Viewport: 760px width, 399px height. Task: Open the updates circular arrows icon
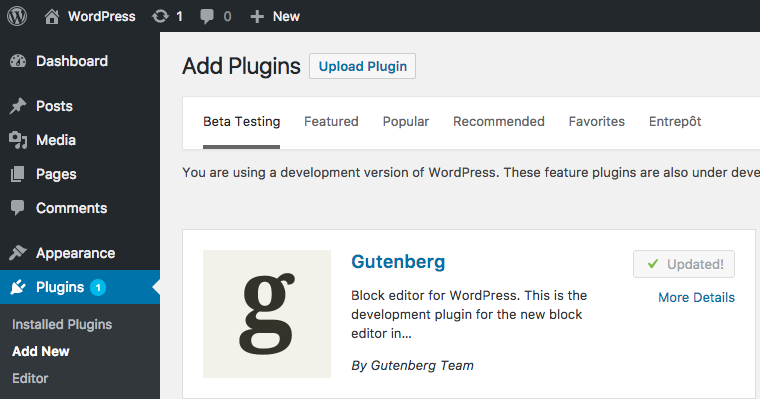[160, 16]
